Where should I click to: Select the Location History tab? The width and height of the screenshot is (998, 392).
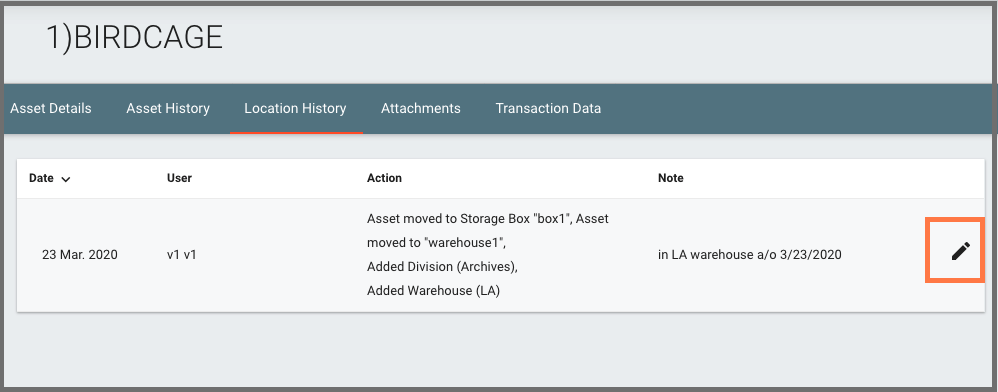(x=295, y=108)
